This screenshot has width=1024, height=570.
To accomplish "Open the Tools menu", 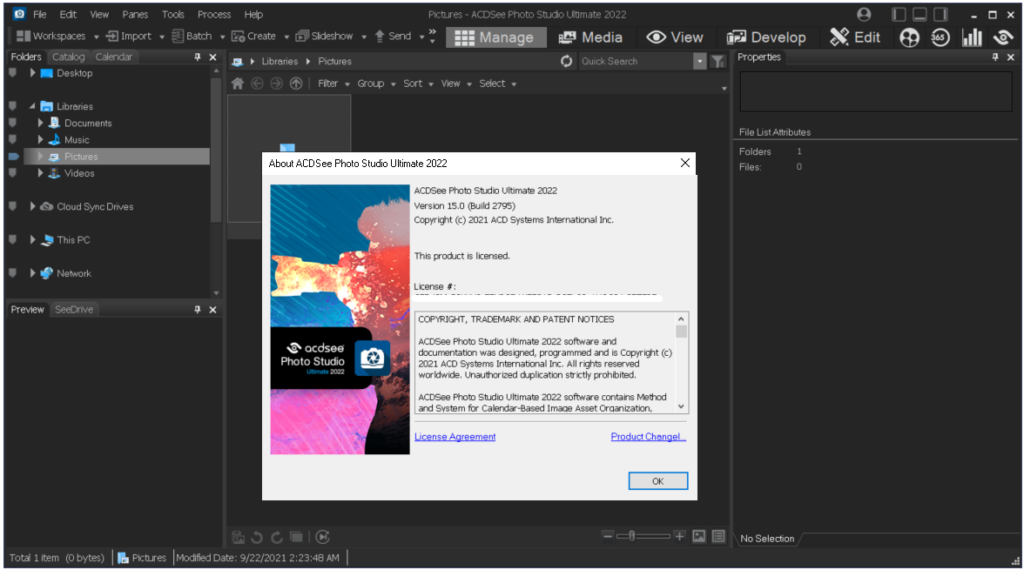I will click(173, 15).
